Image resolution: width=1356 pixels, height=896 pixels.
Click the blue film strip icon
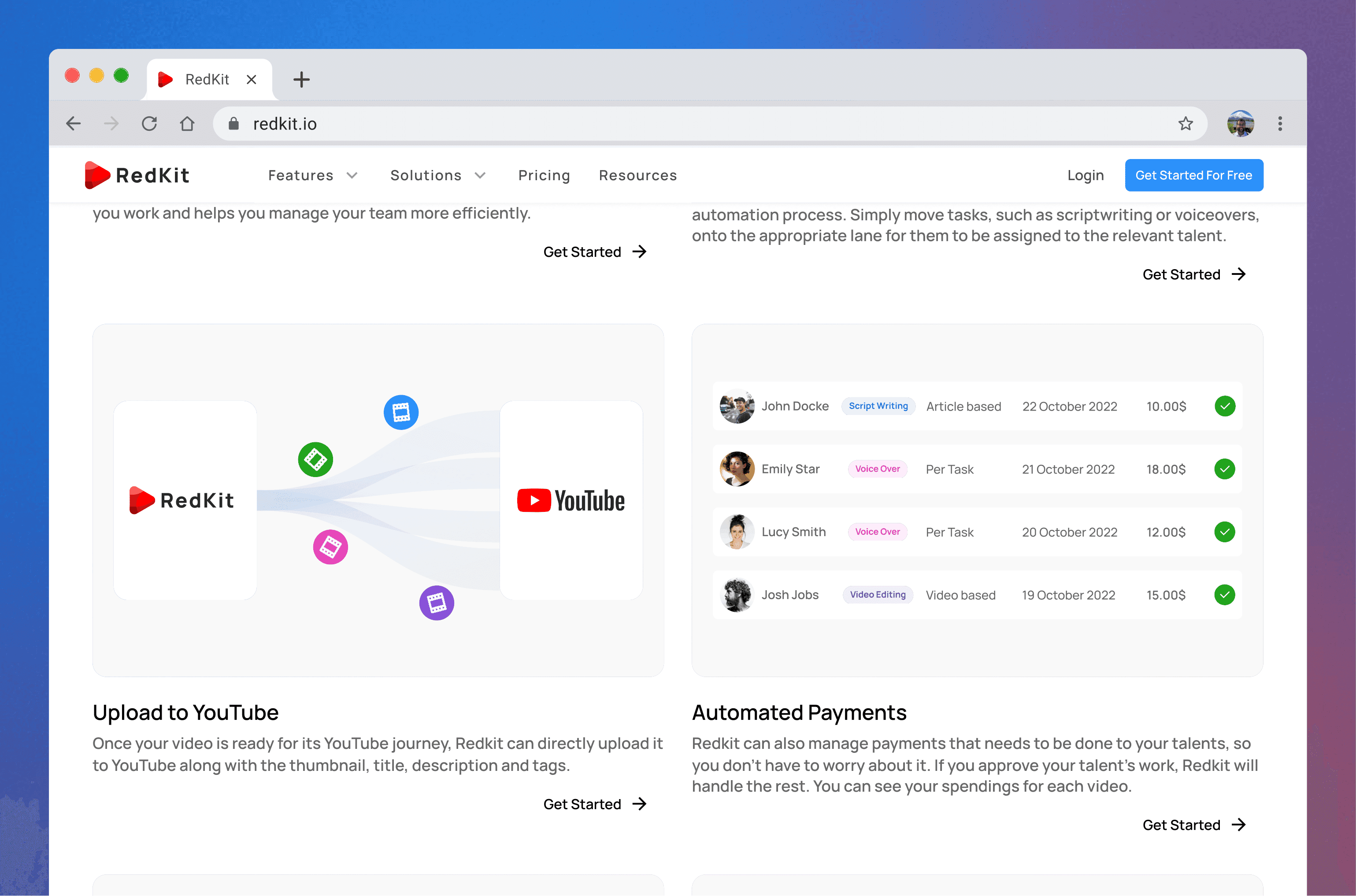point(400,412)
